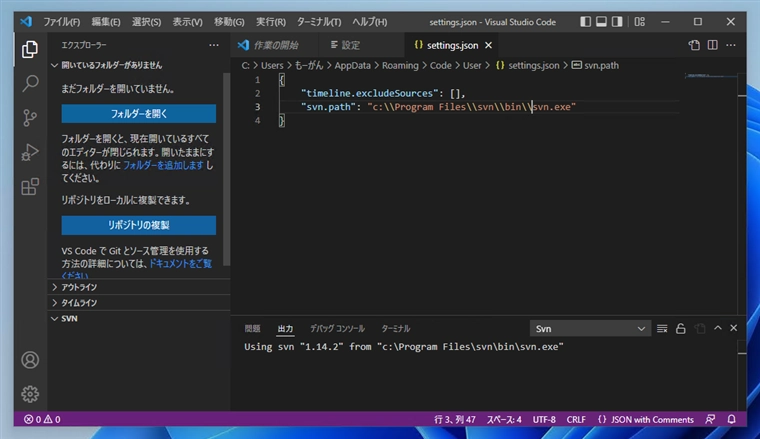Image resolution: width=760 pixels, height=439 pixels.
Task: Close the settings.json tab
Action: click(x=489, y=45)
